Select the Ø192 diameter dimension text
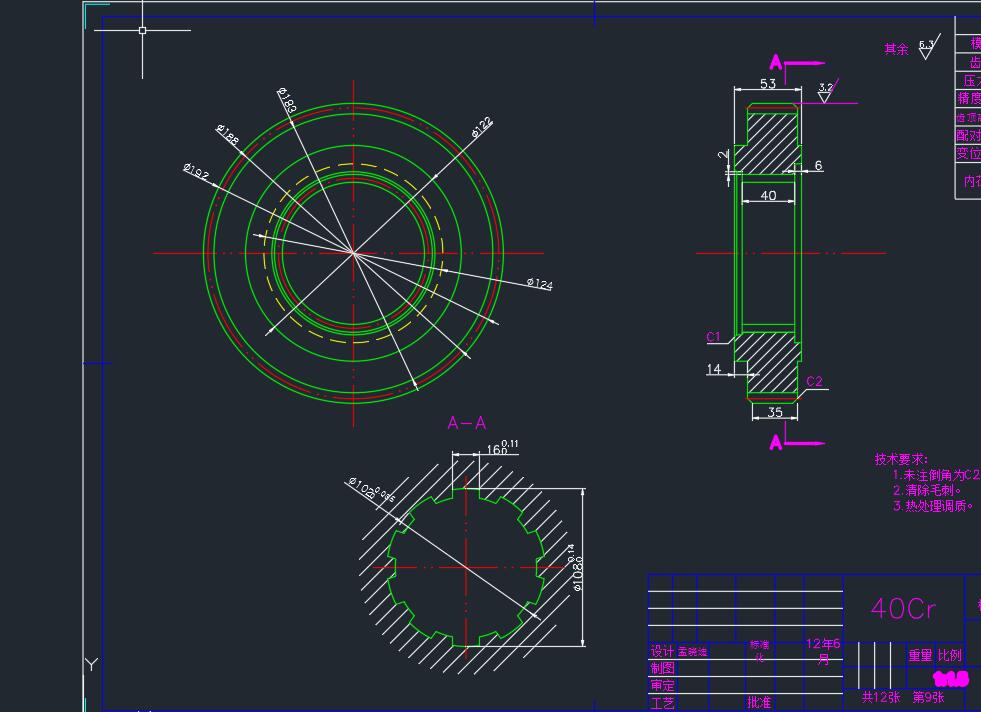 (x=196, y=171)
